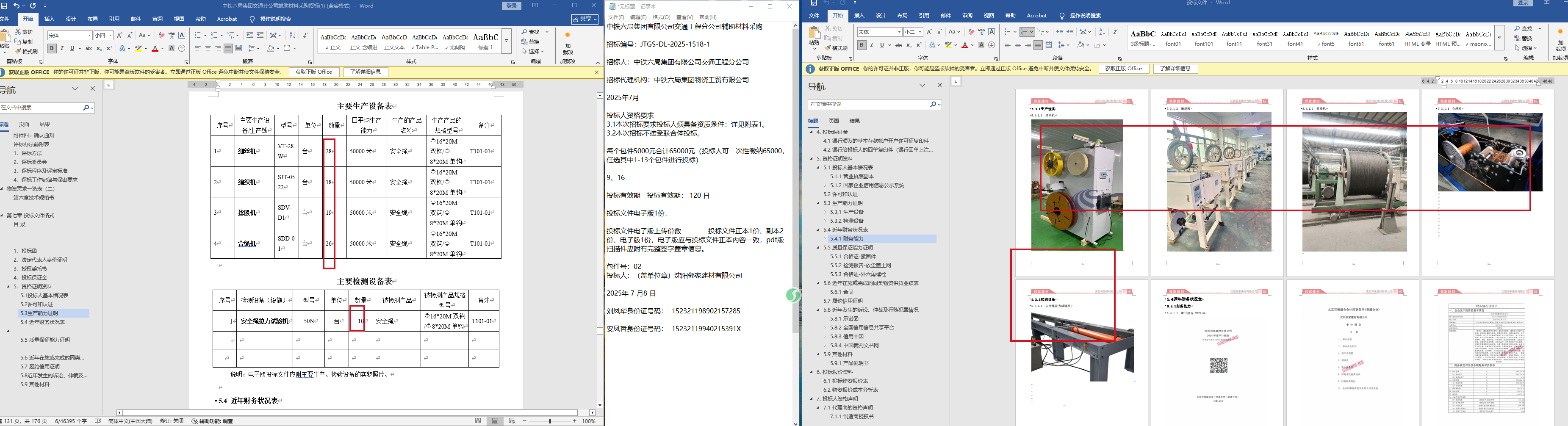
Task: Click '了解详细信息' button in the left Word window
Action: click(366, 72)
